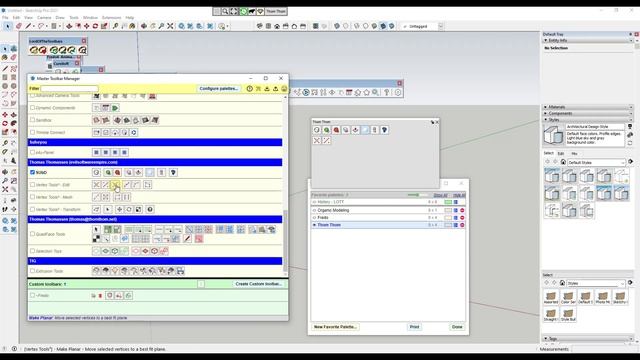This screenshot has height=360, width=640.
Task: Click the red pencil icon in QuadFace Tools row
Action: point(187,239)
